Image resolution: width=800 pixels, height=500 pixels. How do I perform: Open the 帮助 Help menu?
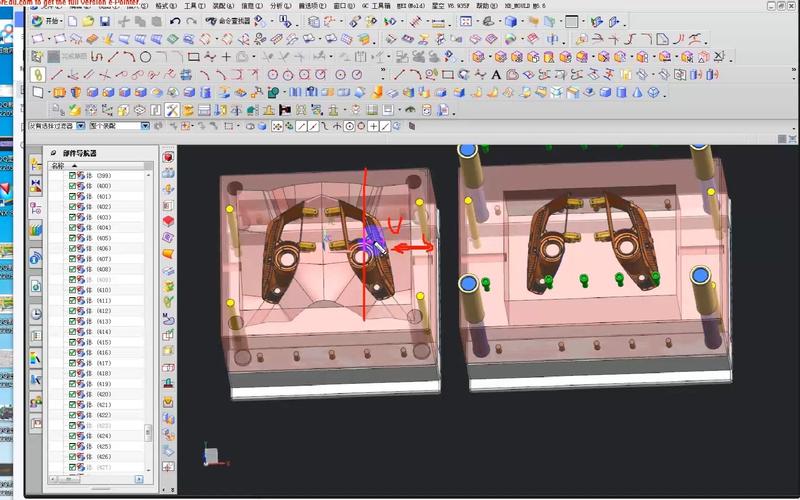point(485,6)
